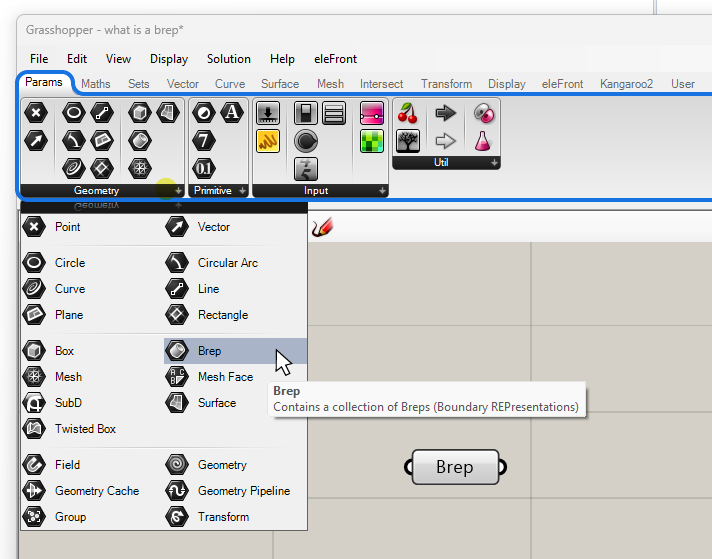Click the dark arrow icon in Util panel
Viewport: 712px width, 559px height.
[445, 113]
